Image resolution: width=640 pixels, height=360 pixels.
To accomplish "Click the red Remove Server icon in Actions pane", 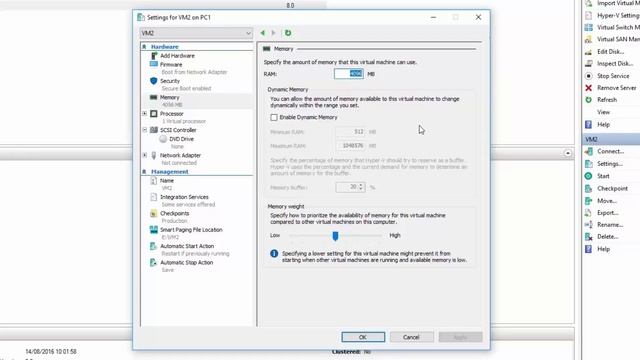I will click(588, 88).
